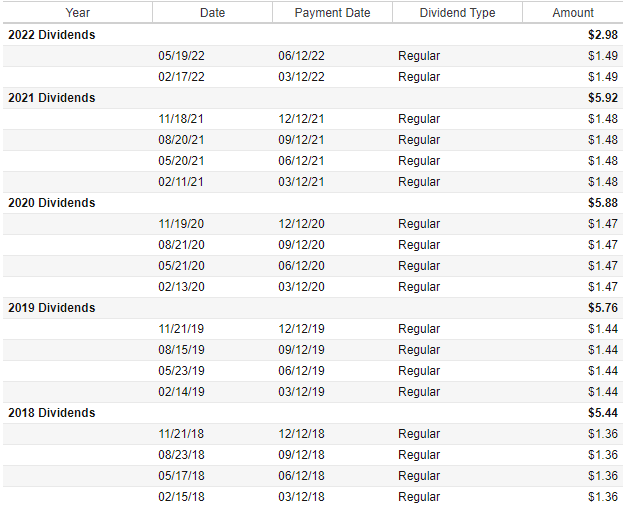Click the $5.76 total for 2019
633x507 pixels.
pyautogui.click(x=603, y=308)
